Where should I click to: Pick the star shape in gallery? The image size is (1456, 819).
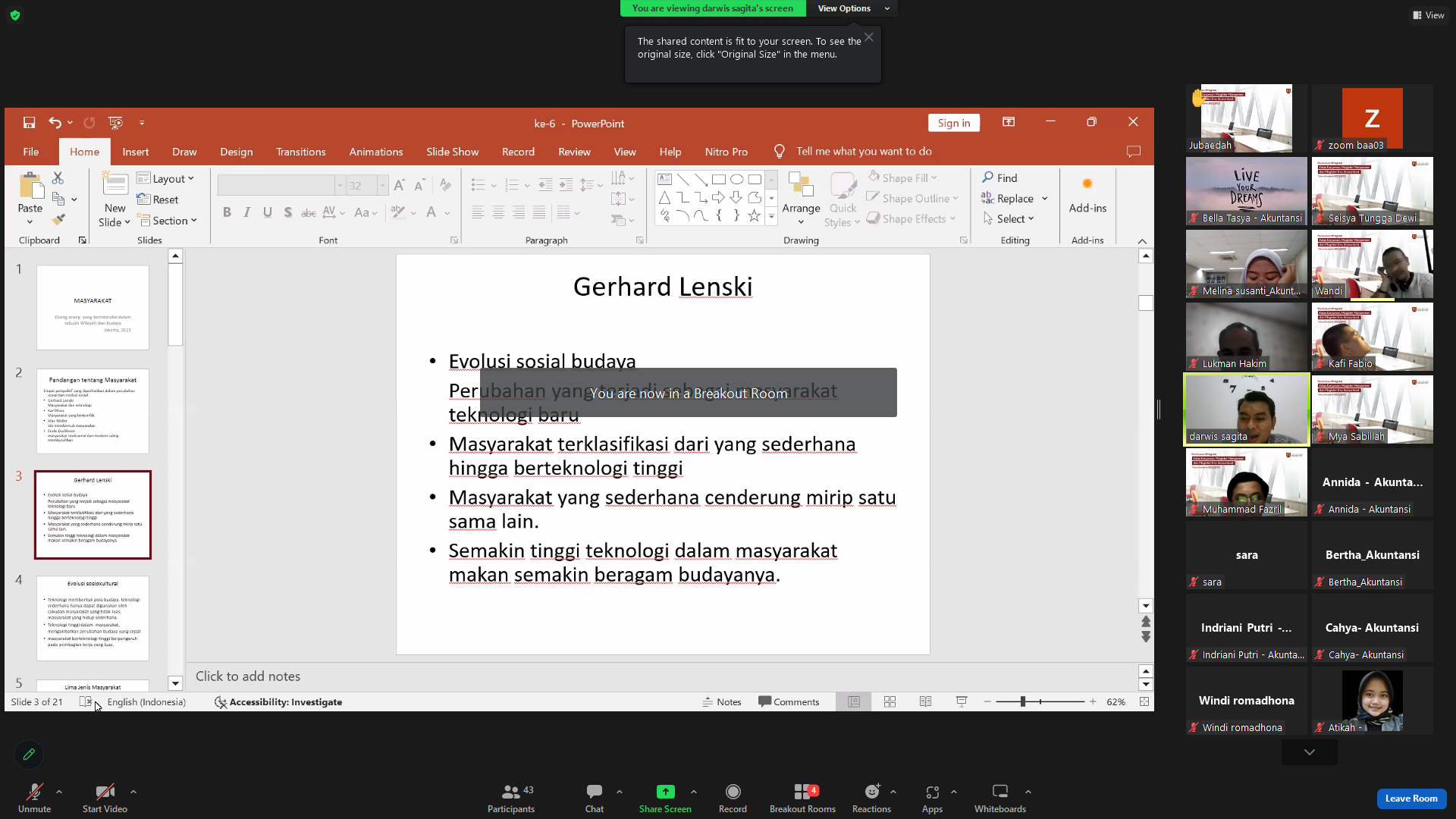[x=754, y=215]
